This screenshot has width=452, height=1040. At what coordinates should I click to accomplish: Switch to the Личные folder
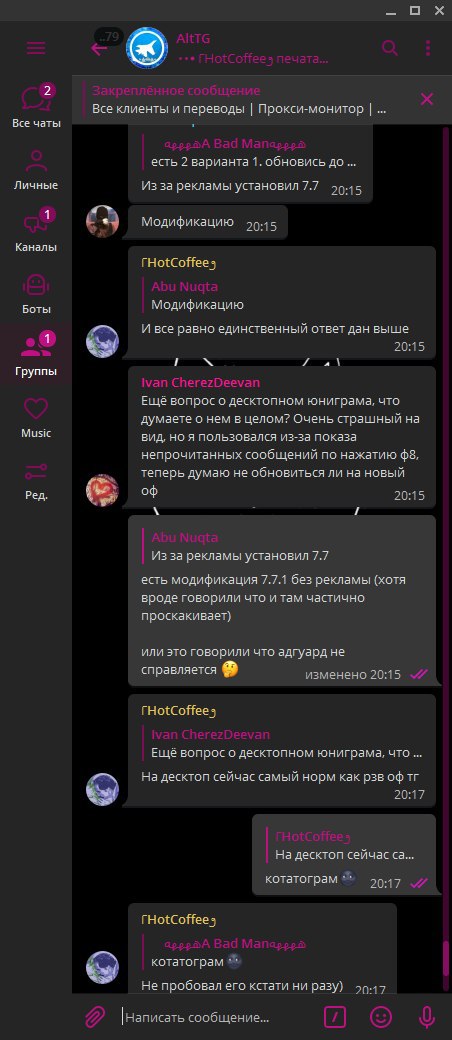[36, 169]
